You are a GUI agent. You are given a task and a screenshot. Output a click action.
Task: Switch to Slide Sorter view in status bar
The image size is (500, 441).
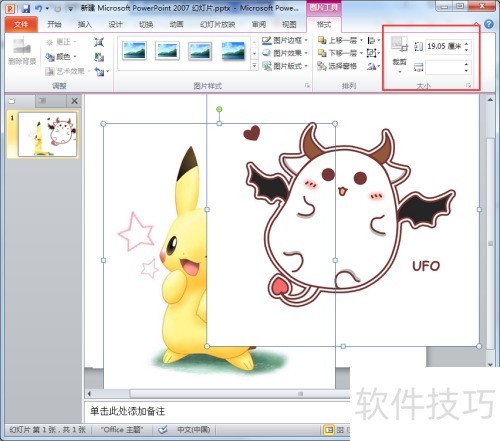point(340,430)
